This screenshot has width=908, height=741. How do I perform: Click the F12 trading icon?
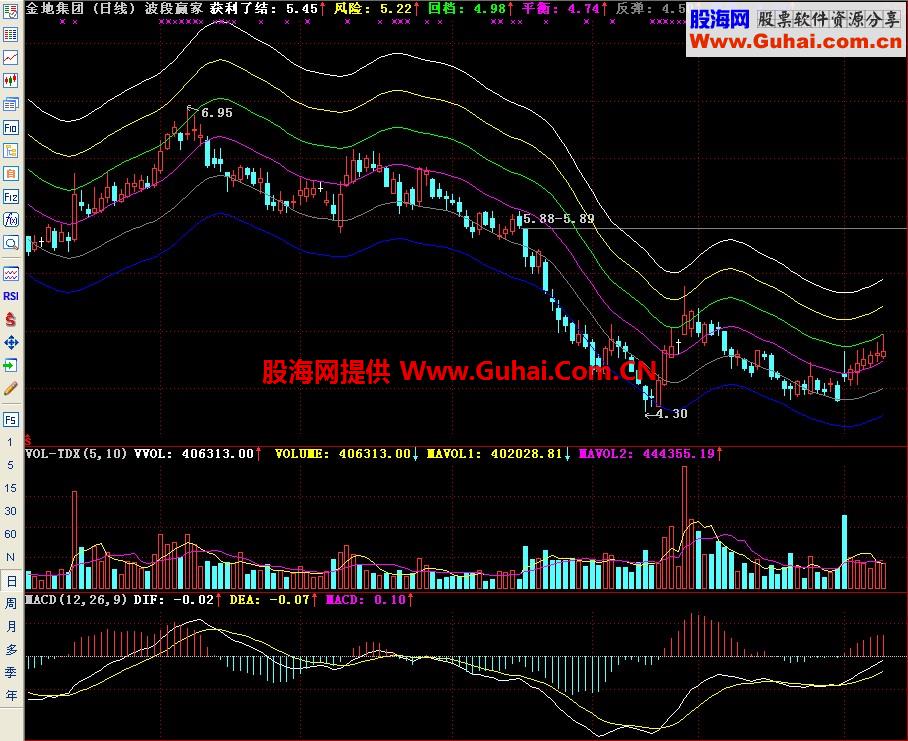(x=10, y=197)
